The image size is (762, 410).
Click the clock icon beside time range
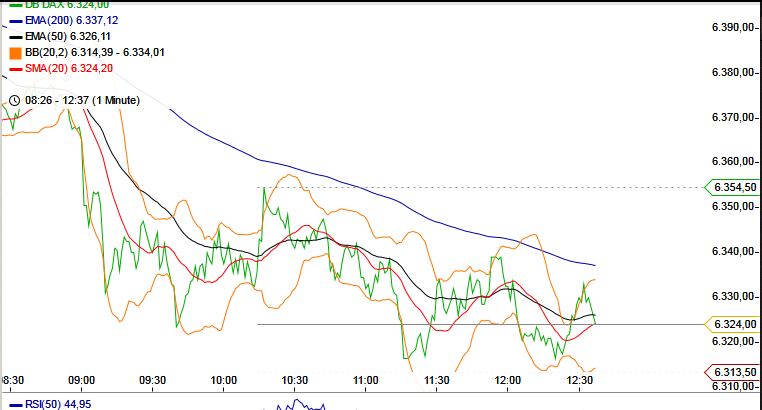15,101
